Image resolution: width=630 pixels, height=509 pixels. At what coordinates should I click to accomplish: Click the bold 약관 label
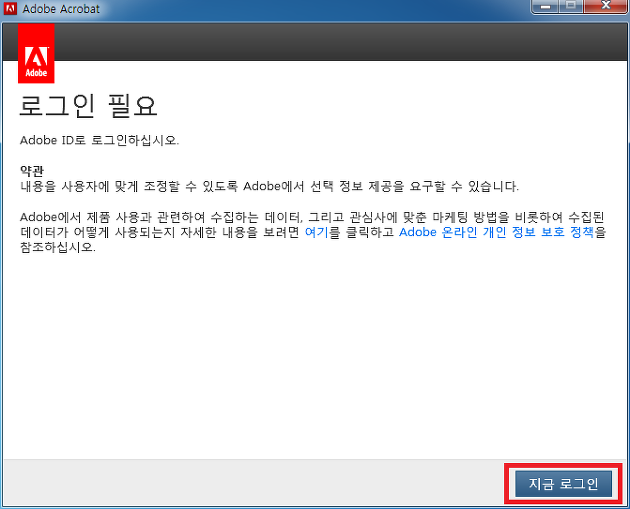(x=32, y=171)
